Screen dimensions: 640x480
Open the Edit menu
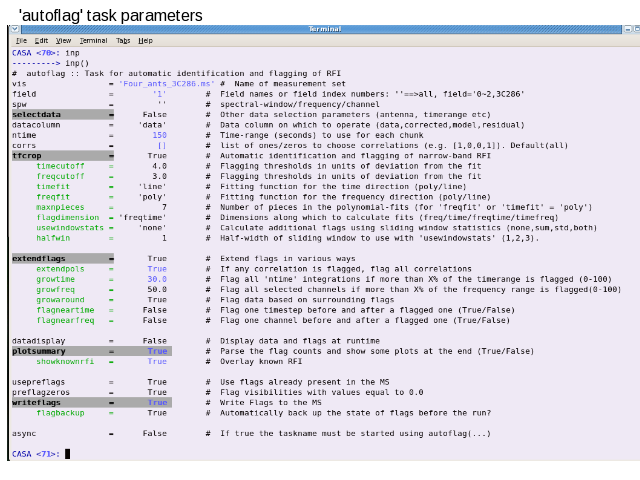[x=41, y=40]
